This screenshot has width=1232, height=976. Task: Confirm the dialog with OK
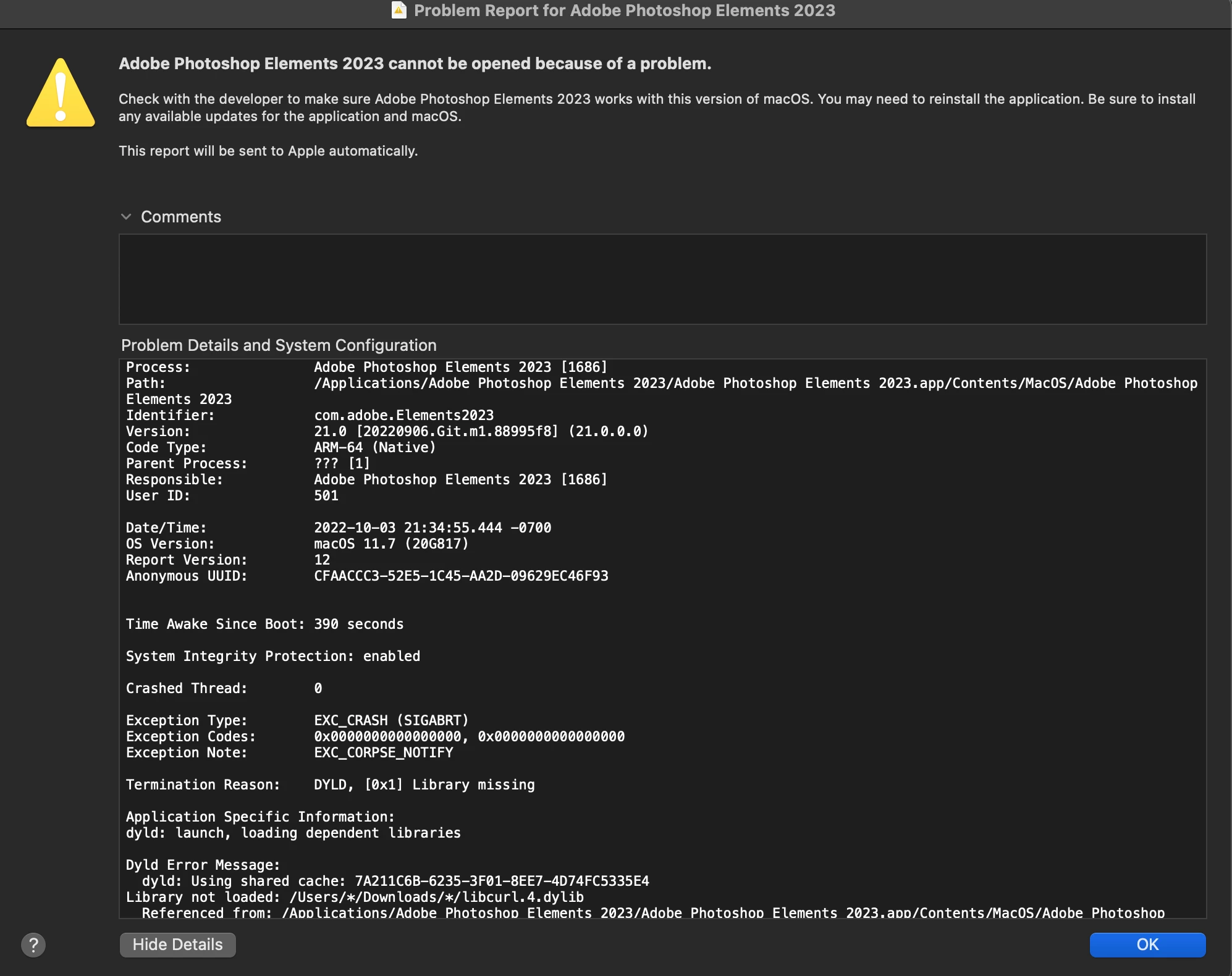coord(1147,944)
